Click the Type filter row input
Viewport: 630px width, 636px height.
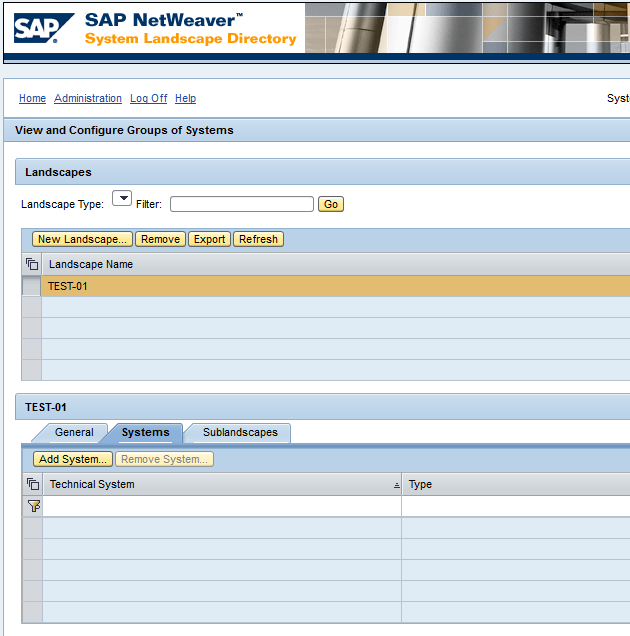click(x=516, y=506)
